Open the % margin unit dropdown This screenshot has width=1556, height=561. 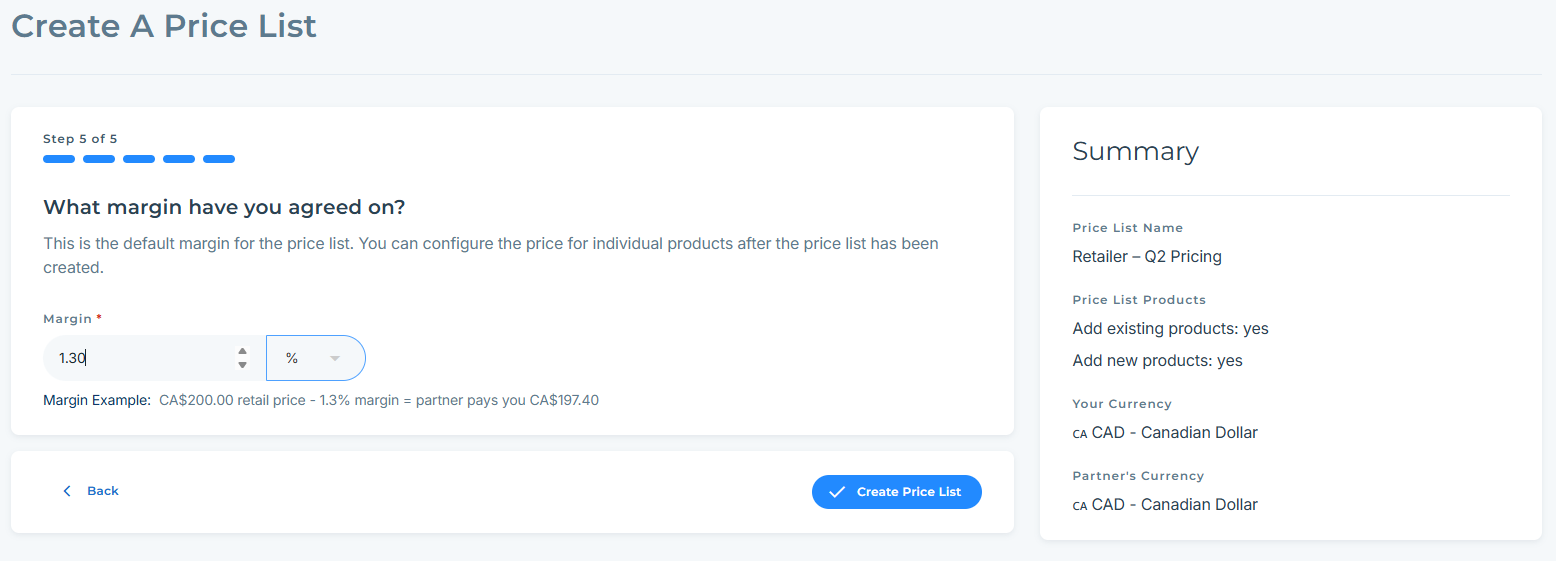click(315, 358)
